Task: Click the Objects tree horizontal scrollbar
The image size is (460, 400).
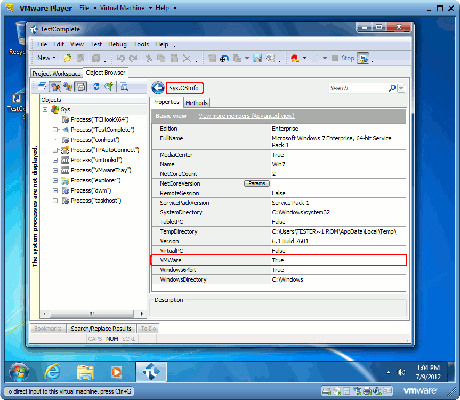Action: tap(92, 314)
